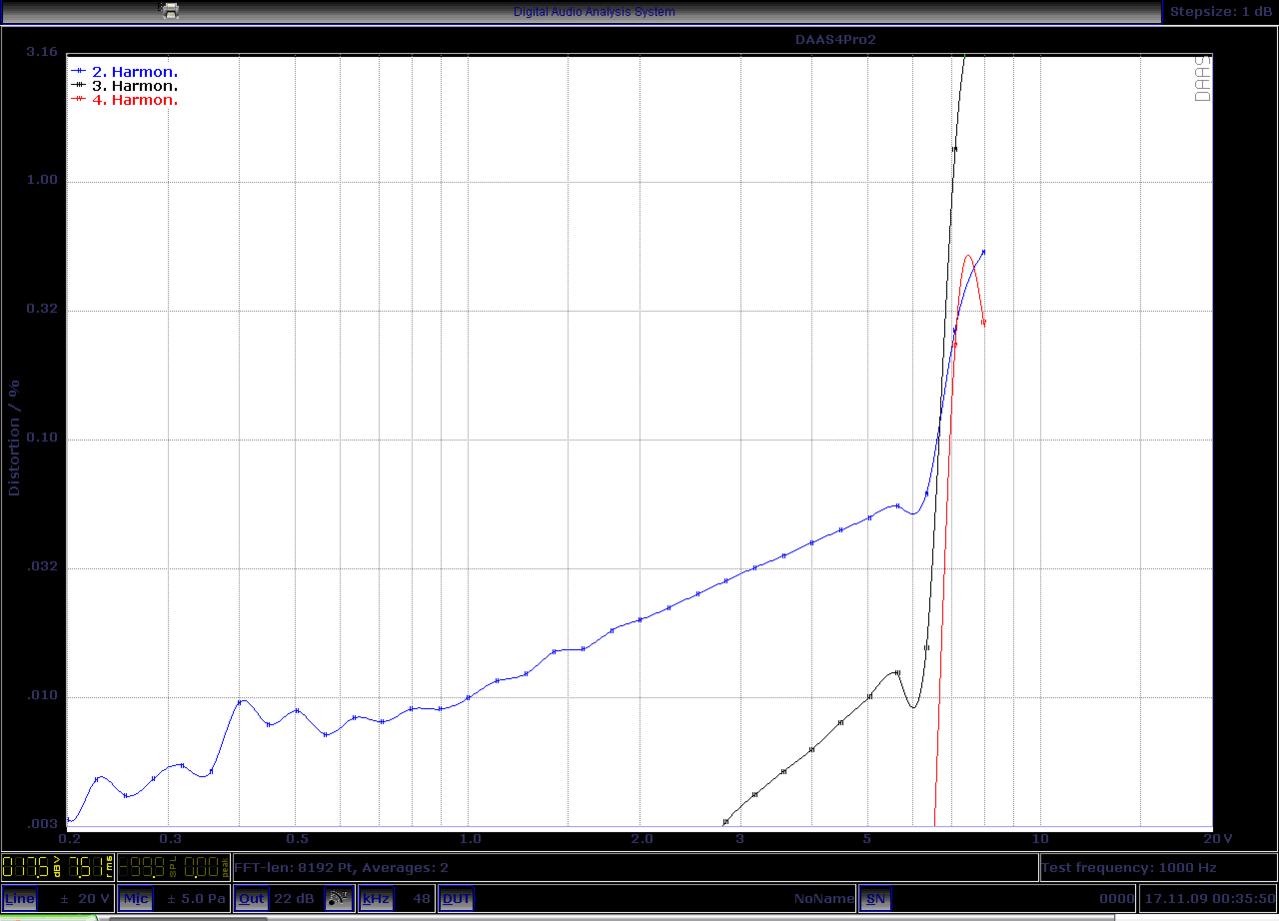Select the 4. Harmon. legend entry
Viewport: 1279px width, 921px height.
tap(125, 100)
